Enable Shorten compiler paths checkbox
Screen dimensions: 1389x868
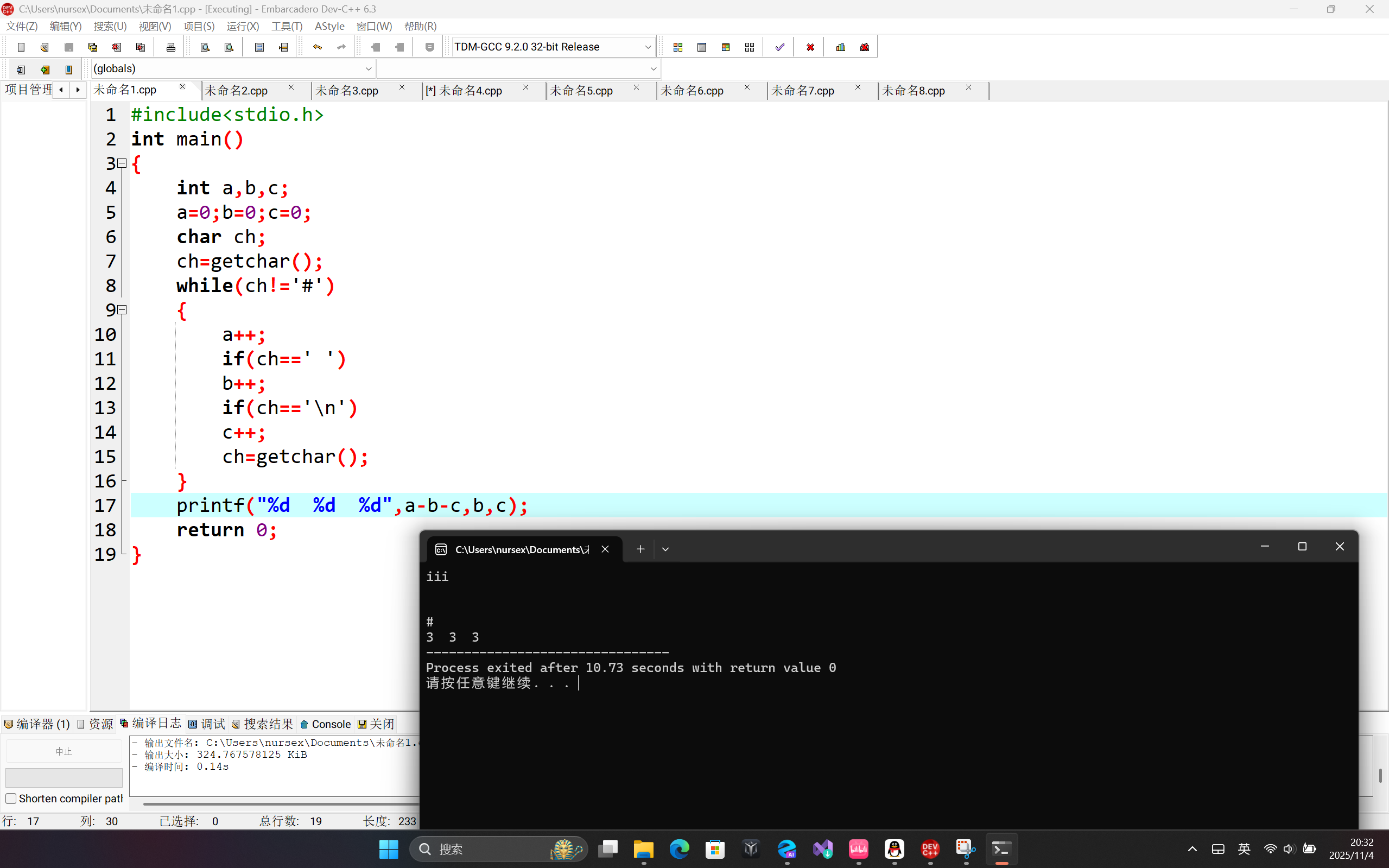[x=11, y=799]
